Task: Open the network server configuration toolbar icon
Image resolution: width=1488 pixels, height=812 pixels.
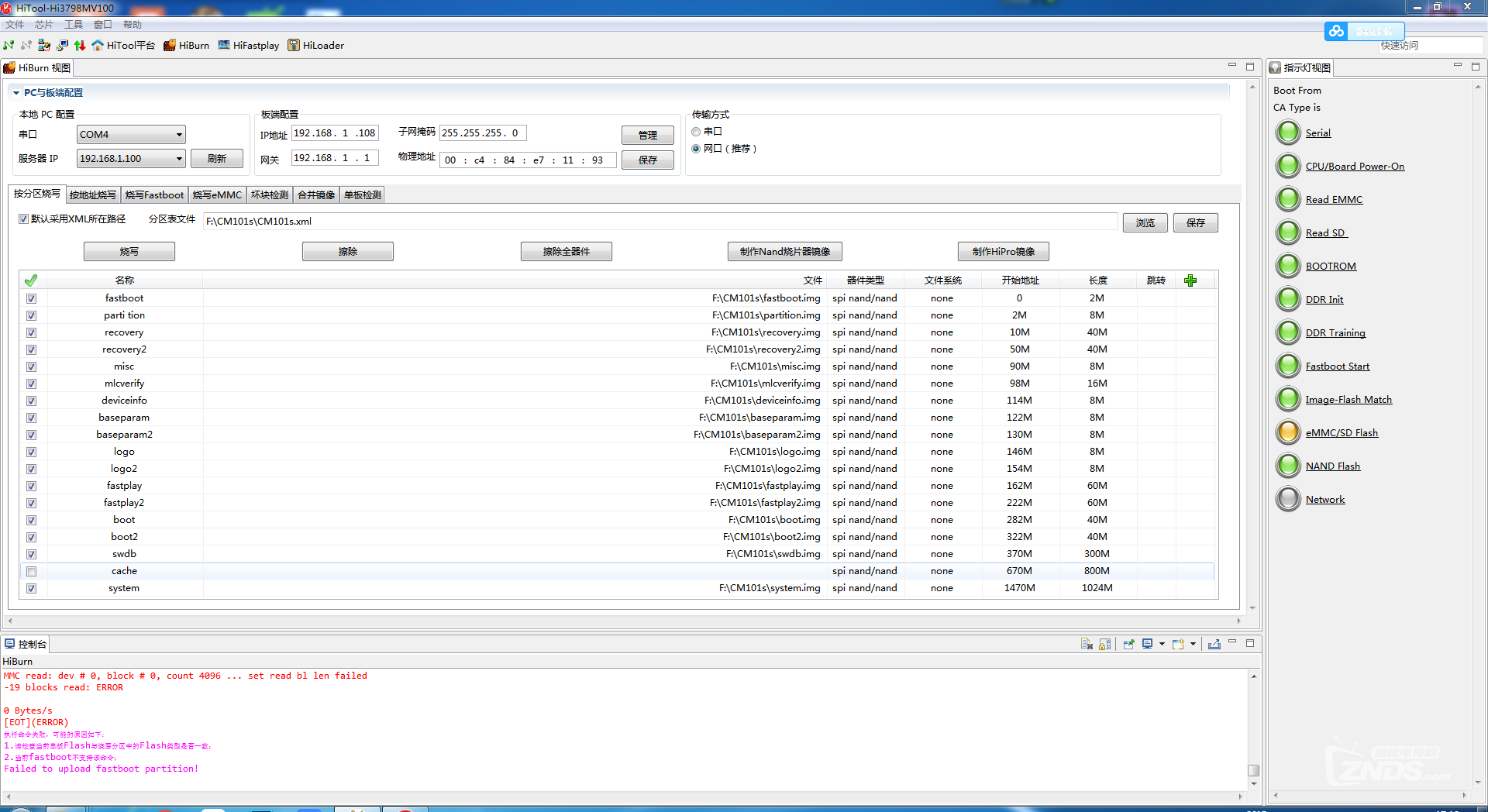Action: pos(44,45)
